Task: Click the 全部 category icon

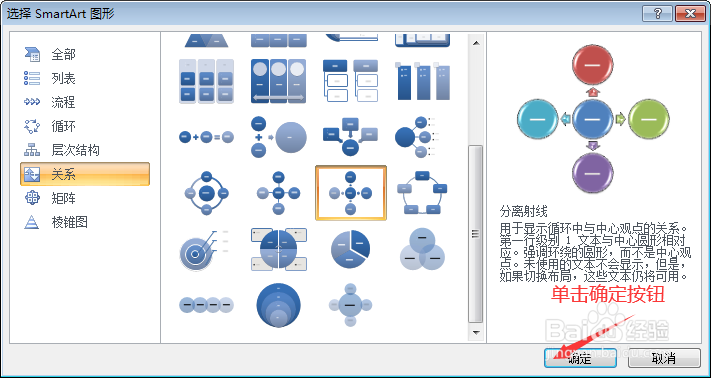Action: tap(32, 54)
